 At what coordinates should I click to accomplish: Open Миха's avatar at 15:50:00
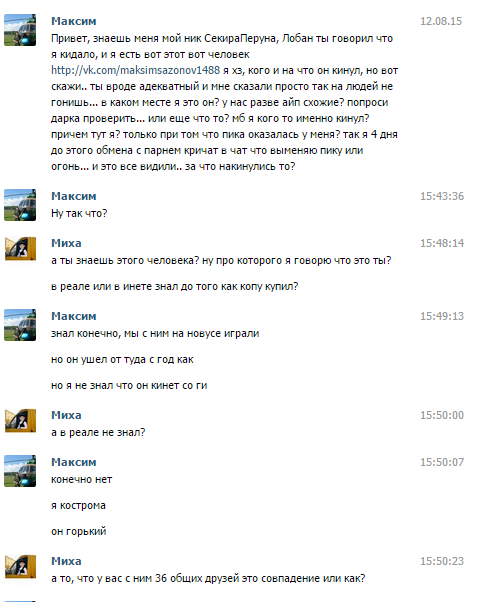click(x=20, y=420)
